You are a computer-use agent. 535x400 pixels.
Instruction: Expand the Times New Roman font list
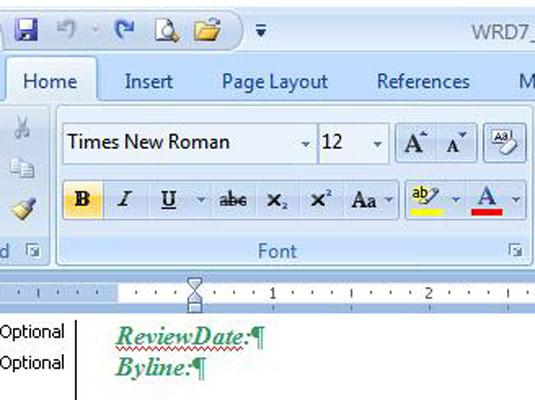(x=306, y=144)
